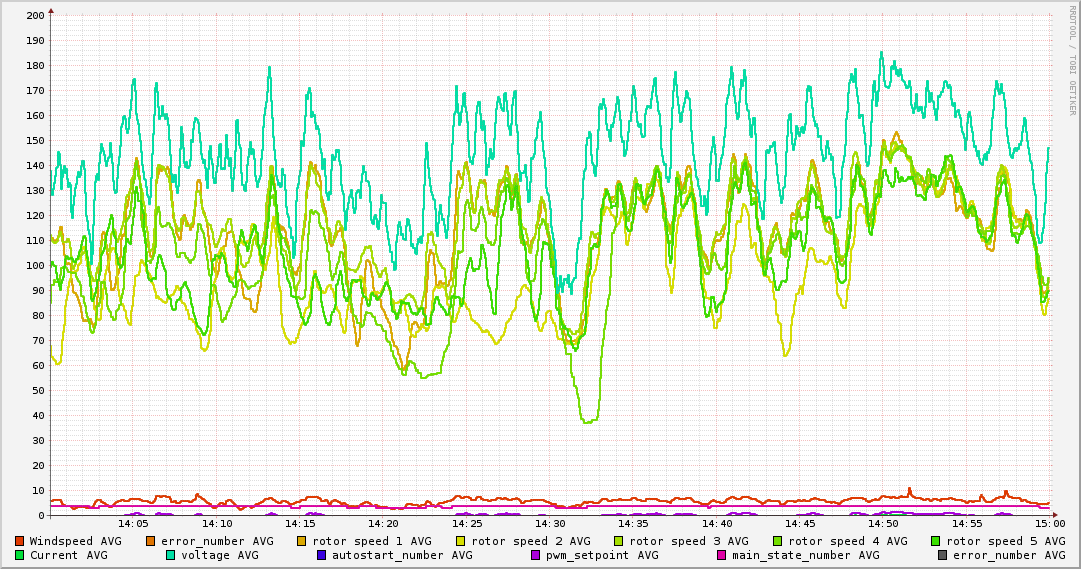Screen dimensions: 1081x569
Task: Click 'error_number AVG' label beside orange swatch
Action: [x=217, y=542]
